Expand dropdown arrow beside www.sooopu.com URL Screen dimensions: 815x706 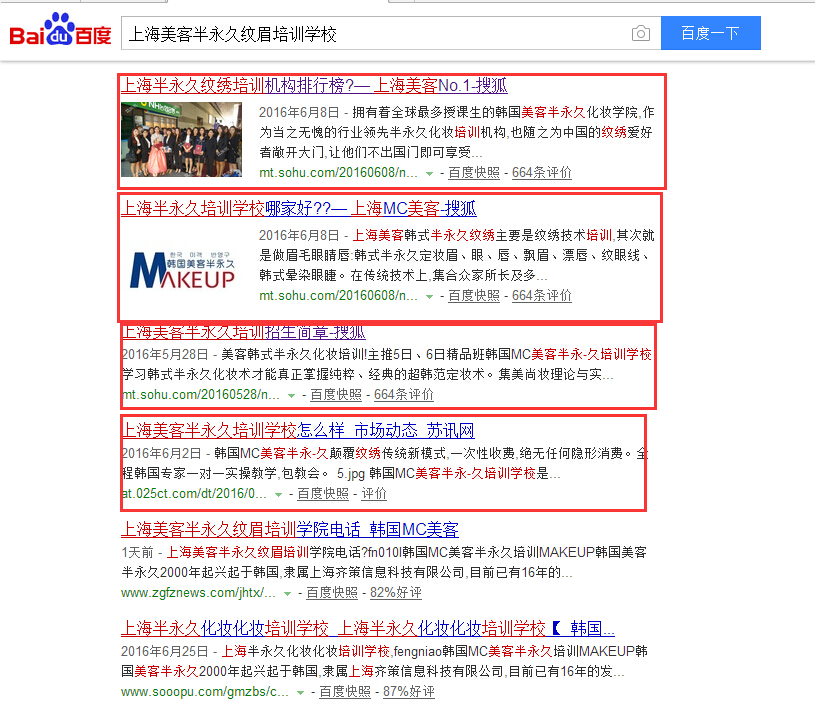click(x=300, y=692)
